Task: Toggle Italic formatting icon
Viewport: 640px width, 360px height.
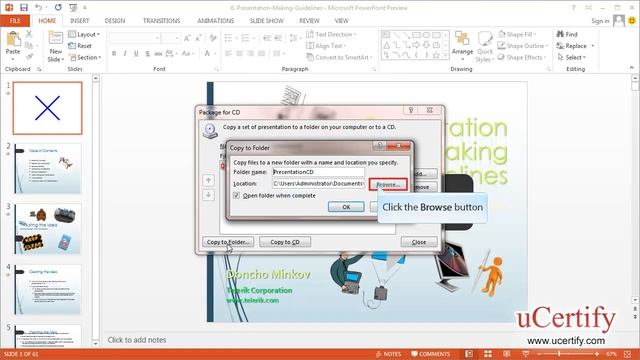Action: (125, 53)
